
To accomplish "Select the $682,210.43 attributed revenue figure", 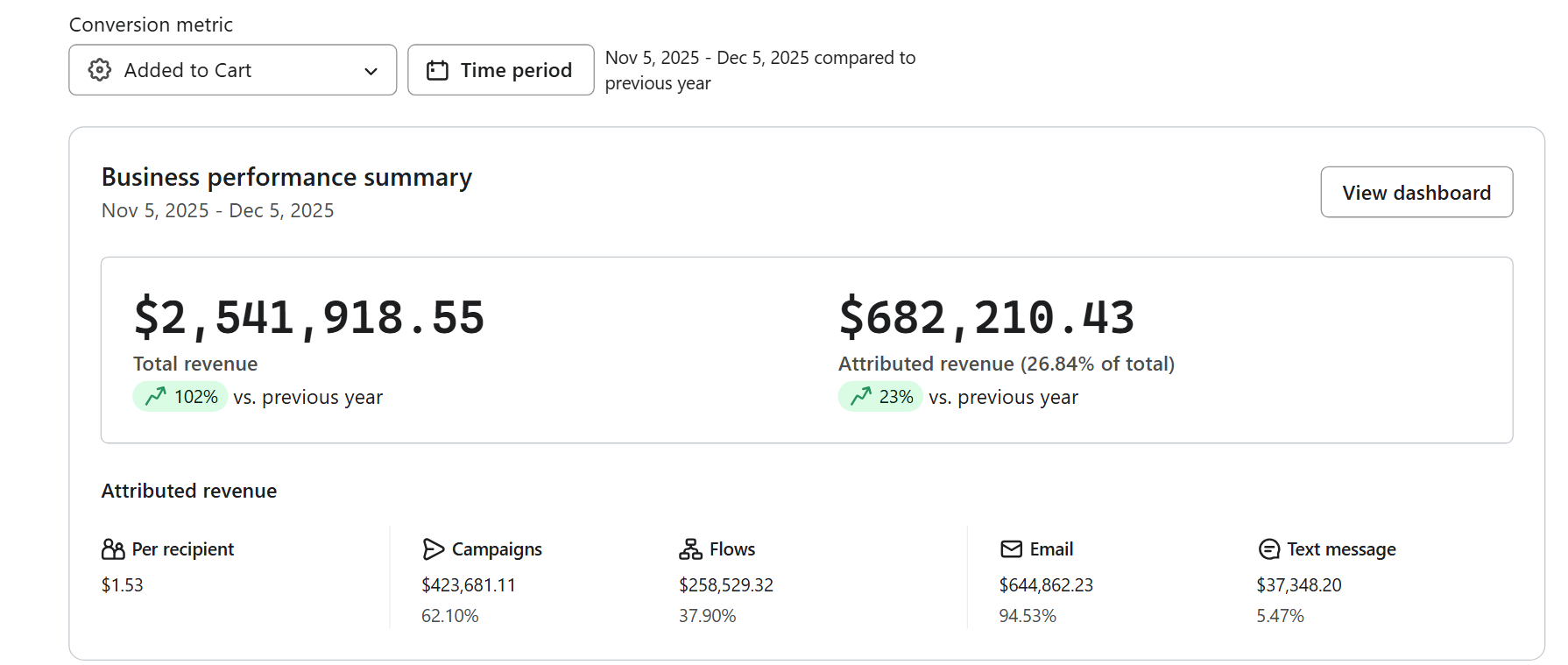I will [986, 317].
